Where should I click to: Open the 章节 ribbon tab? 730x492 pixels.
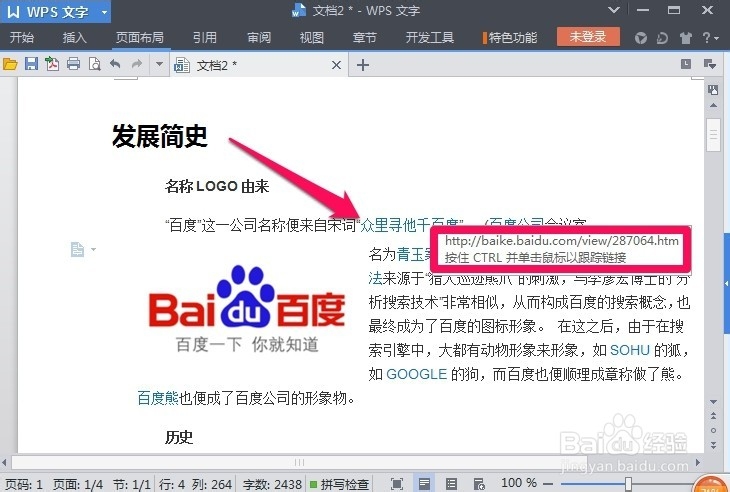tap(365, 37)
